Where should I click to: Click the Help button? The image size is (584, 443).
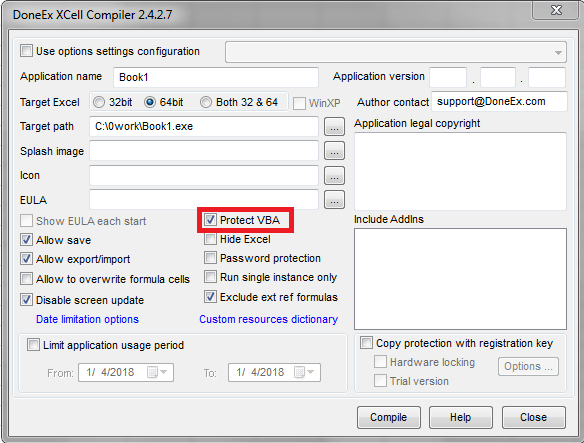click(460, 417)
